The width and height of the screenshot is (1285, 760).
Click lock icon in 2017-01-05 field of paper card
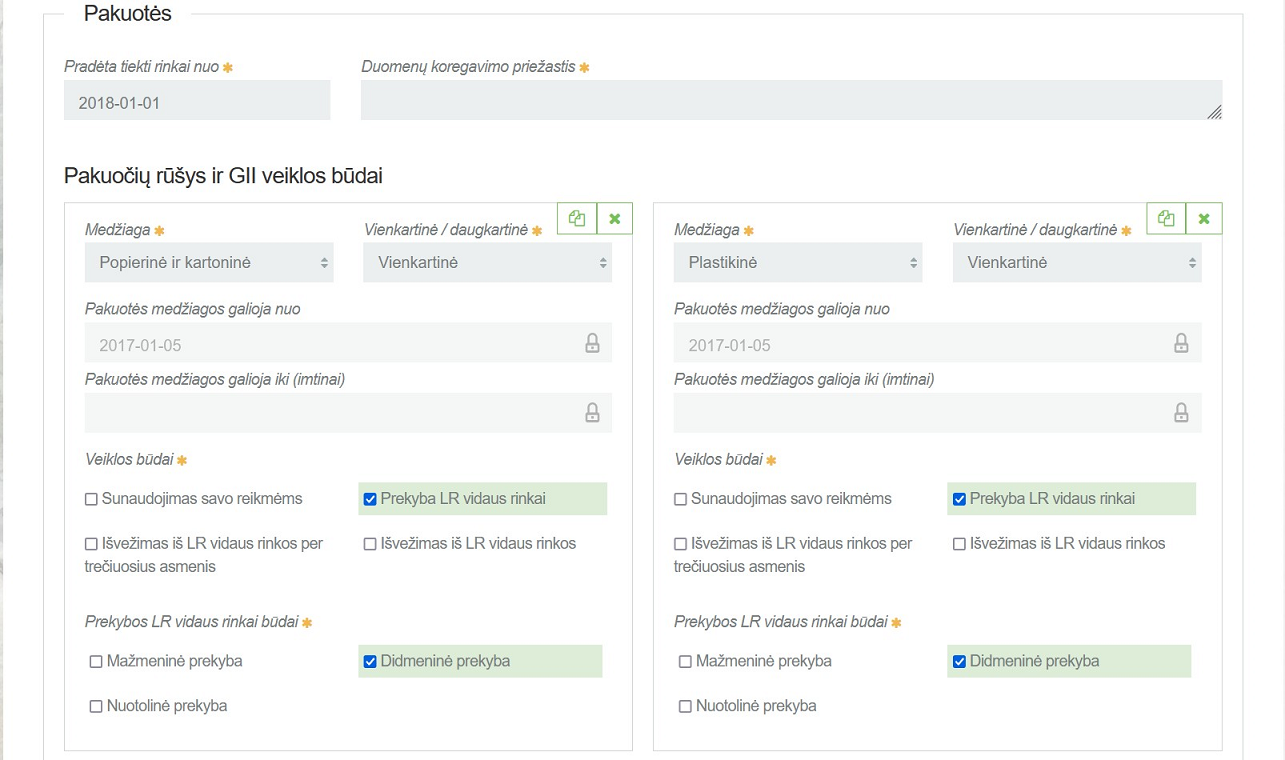click(x=592, y=344)
